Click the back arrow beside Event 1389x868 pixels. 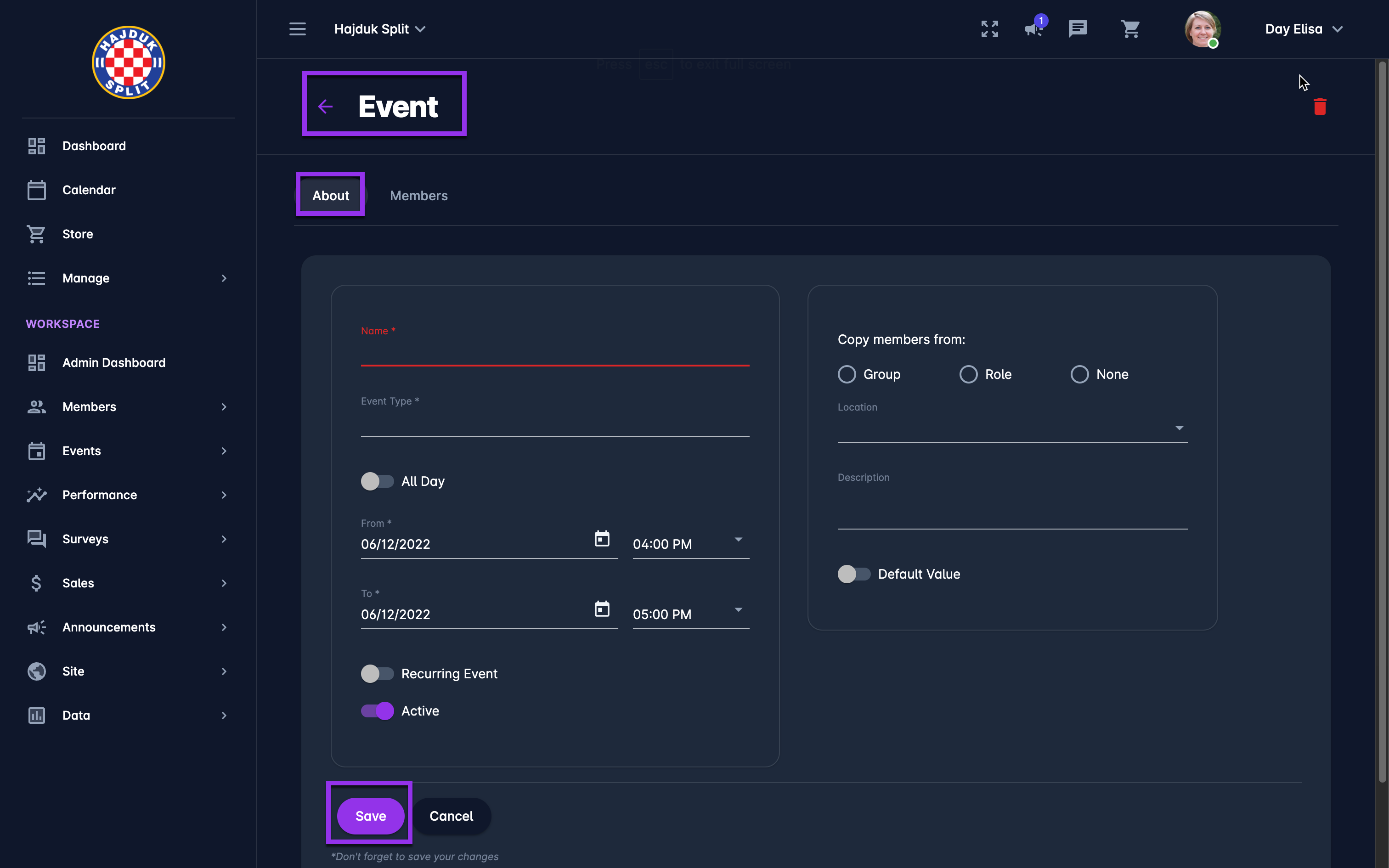click(x=326, y=107)
